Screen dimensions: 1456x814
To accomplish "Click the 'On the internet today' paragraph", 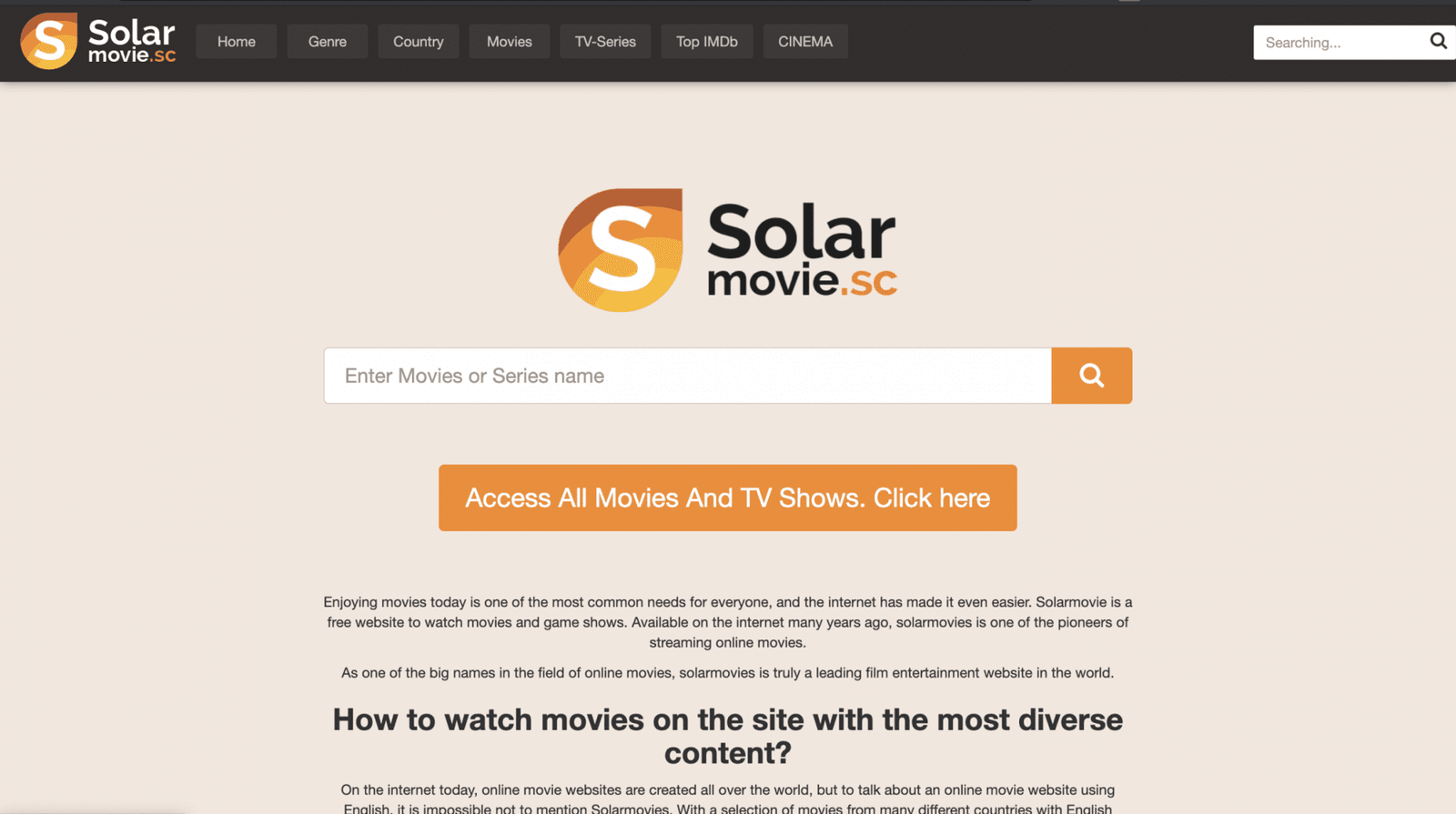I will (728, 799).
